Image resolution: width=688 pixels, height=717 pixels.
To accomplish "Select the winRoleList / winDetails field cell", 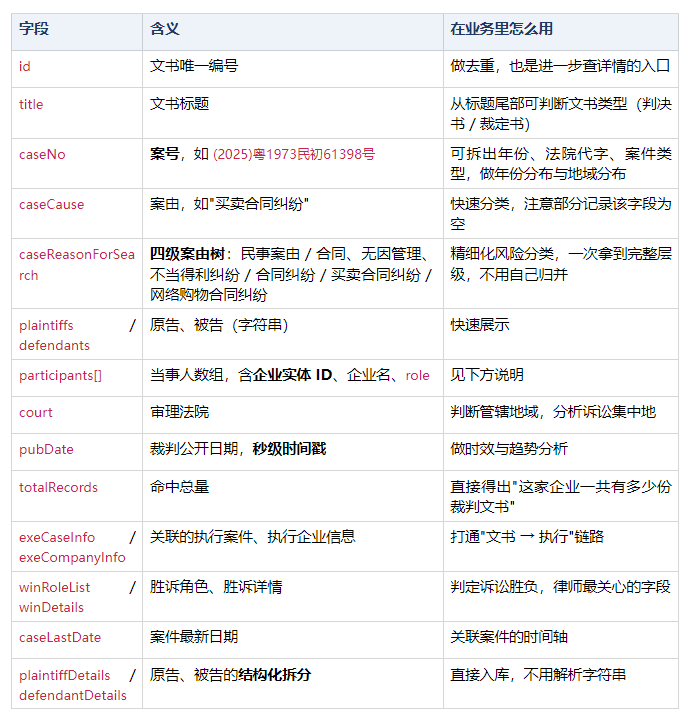I will pyautogui.click(x=77, y=596).
